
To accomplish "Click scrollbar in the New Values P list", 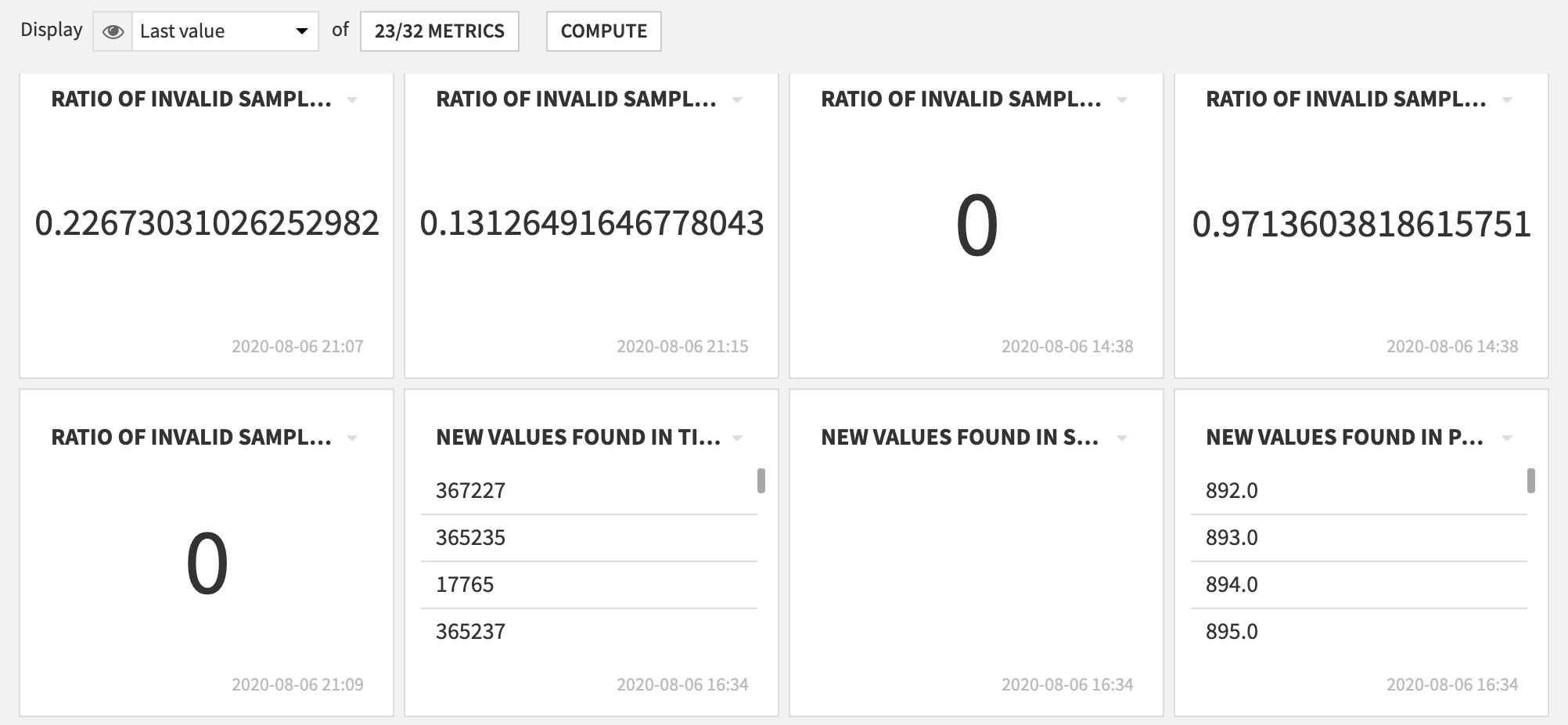I will [x=1531, y=481].
